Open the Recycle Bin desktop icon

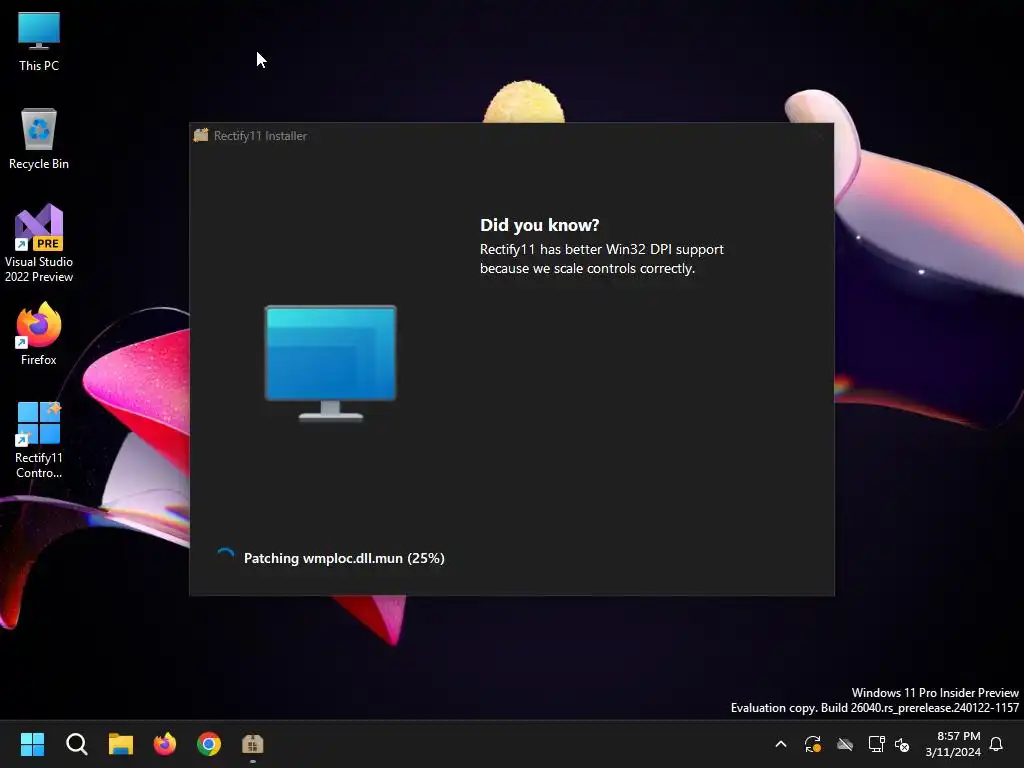[39, 139]
